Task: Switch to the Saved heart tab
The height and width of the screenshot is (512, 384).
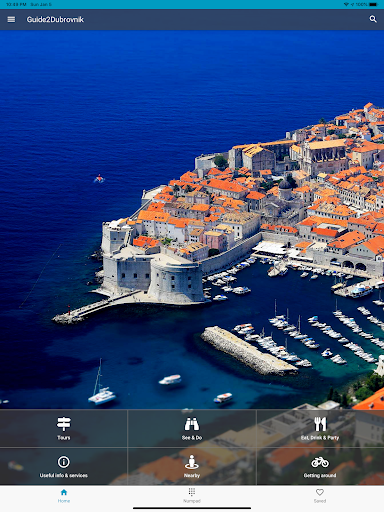Action: click(320, 496)
